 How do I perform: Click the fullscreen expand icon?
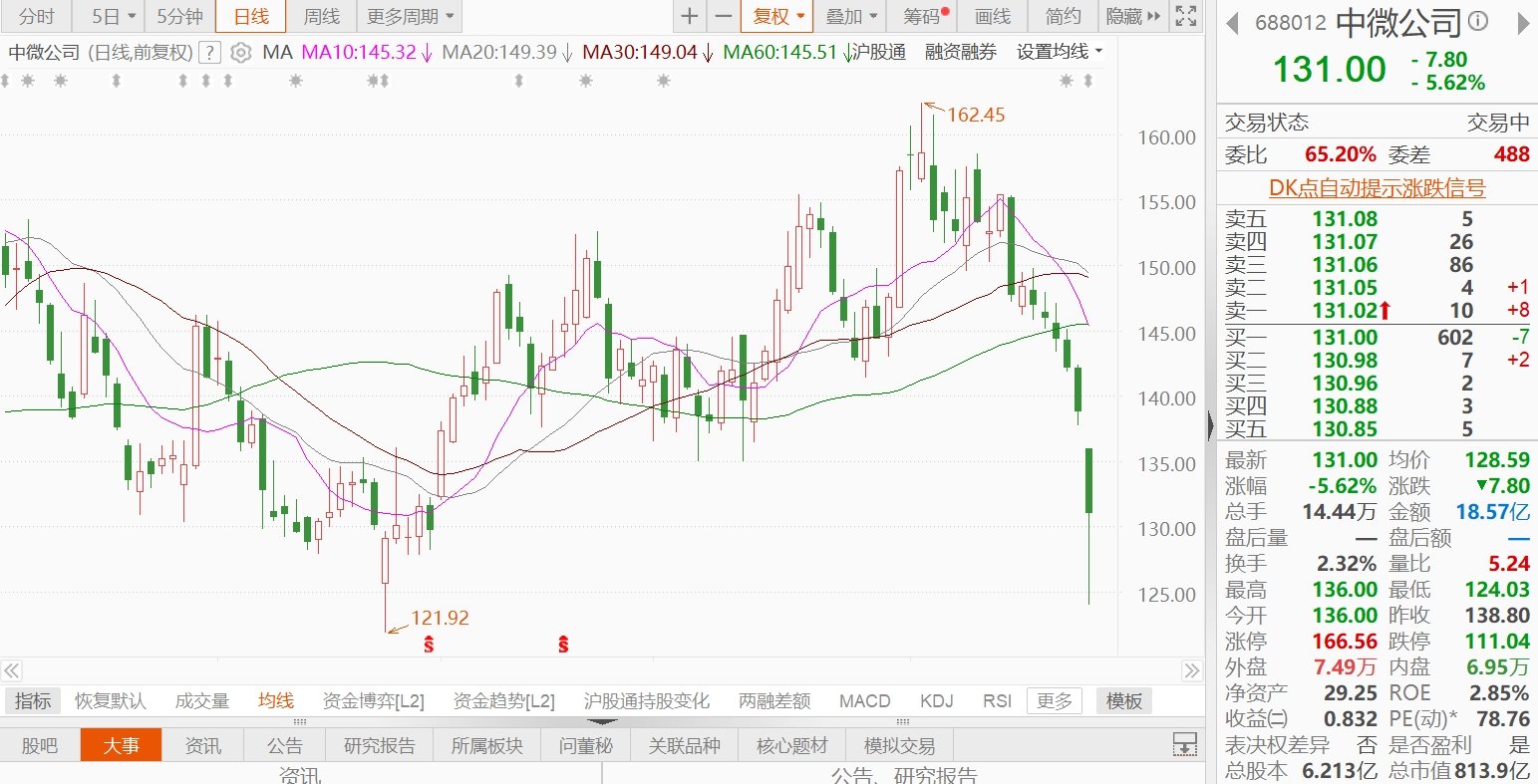1185,16
